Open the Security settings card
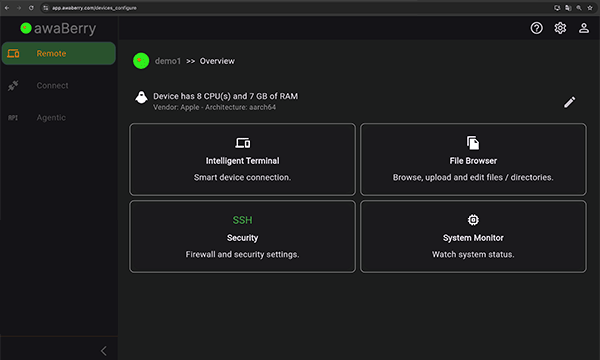Viewport: 600px width, 360px height. (242, 236)
